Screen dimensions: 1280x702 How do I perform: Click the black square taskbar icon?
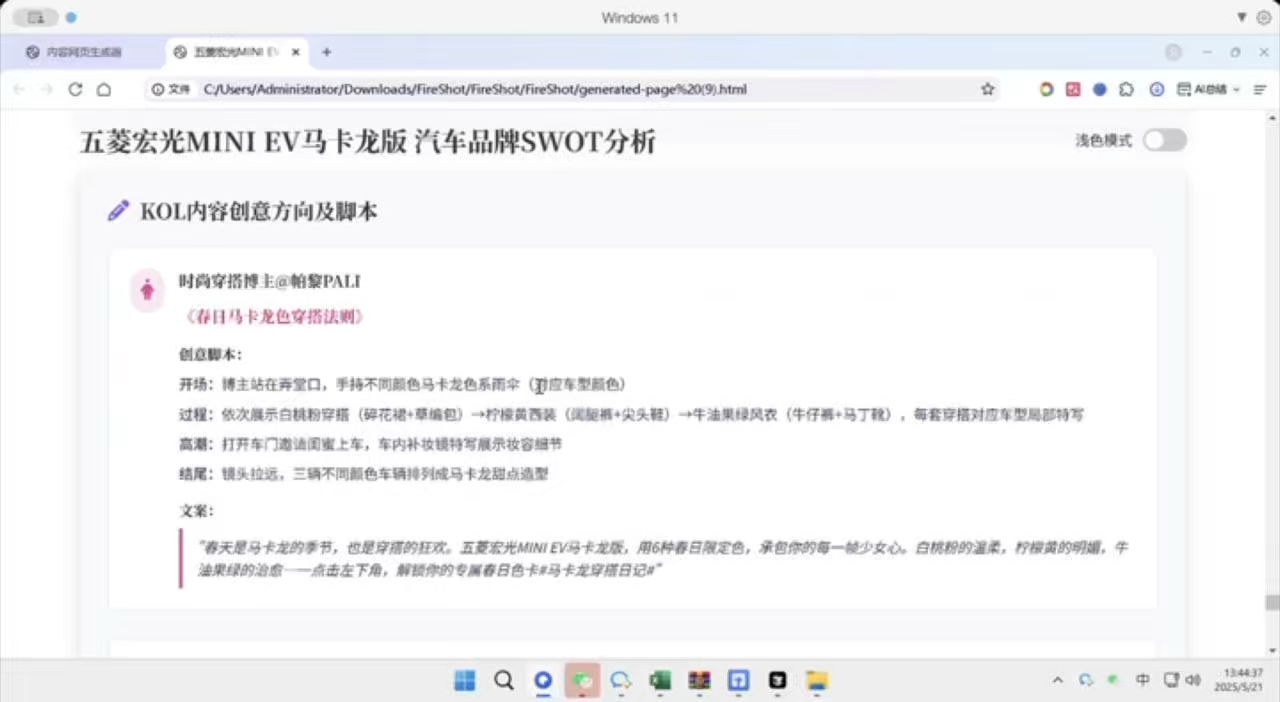pos(777,681)
